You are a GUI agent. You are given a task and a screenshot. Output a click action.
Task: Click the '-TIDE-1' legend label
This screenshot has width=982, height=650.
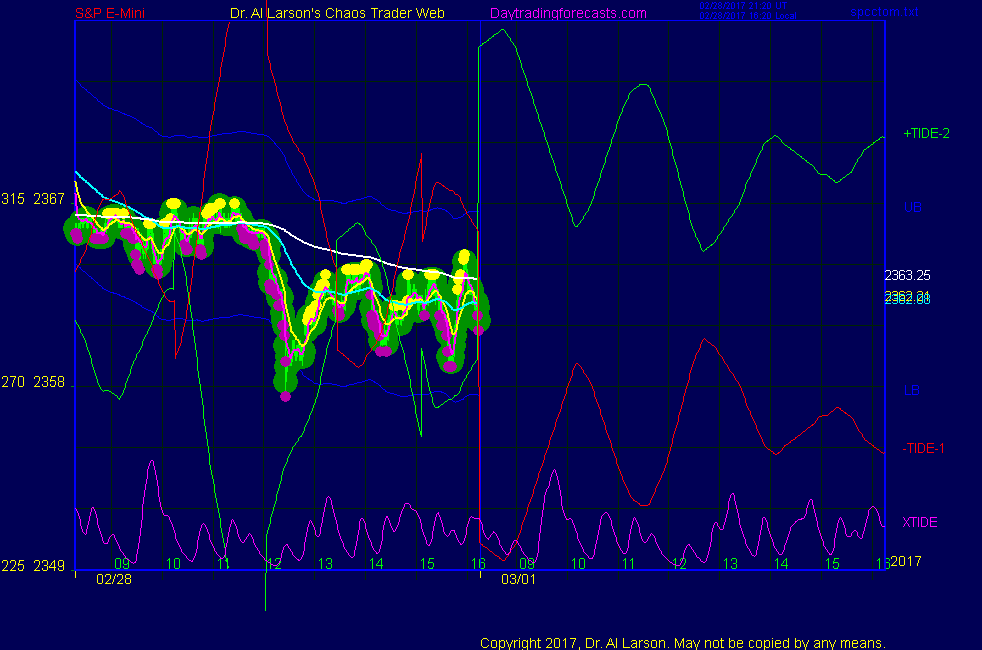pos(923,448)
